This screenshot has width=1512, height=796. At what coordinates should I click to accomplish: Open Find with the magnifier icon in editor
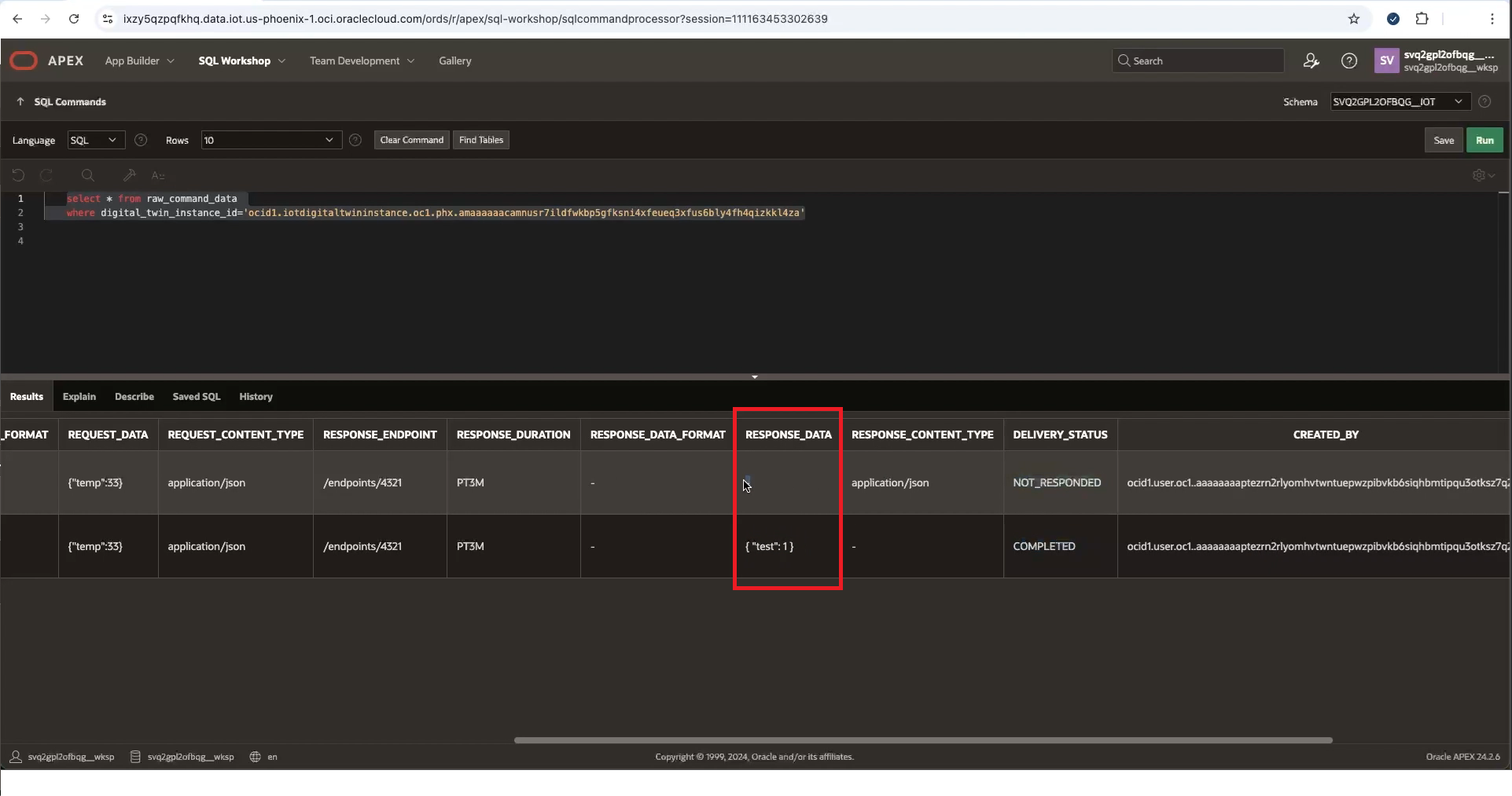[x=88, y=175]
